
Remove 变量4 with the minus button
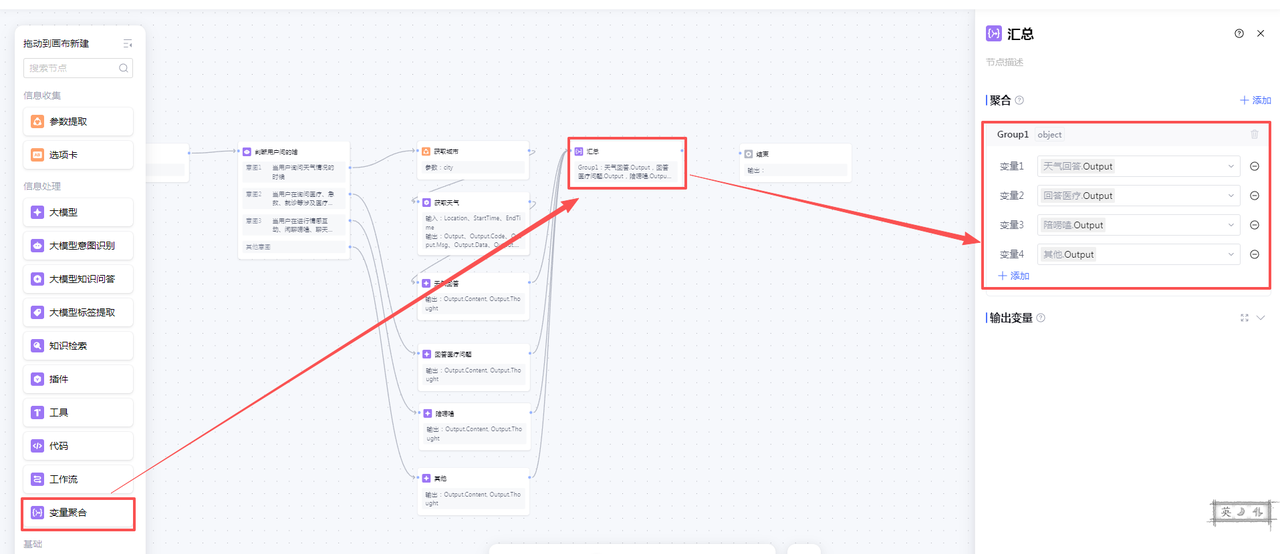pyautogui.click(x=1254, y=255)
